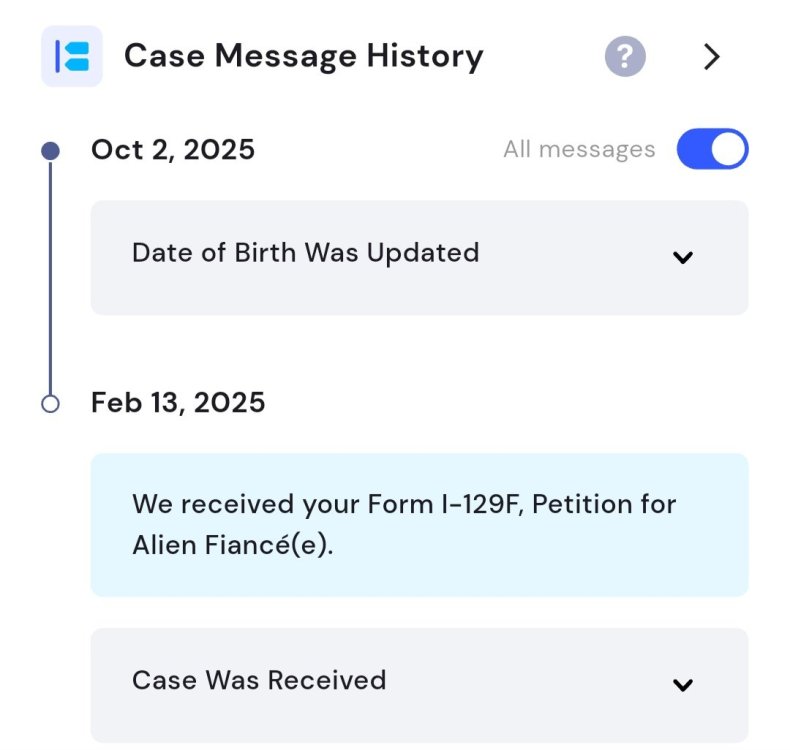
Task: Click the "Date of Birth Was Updated" title text
Action: point(305,253)
